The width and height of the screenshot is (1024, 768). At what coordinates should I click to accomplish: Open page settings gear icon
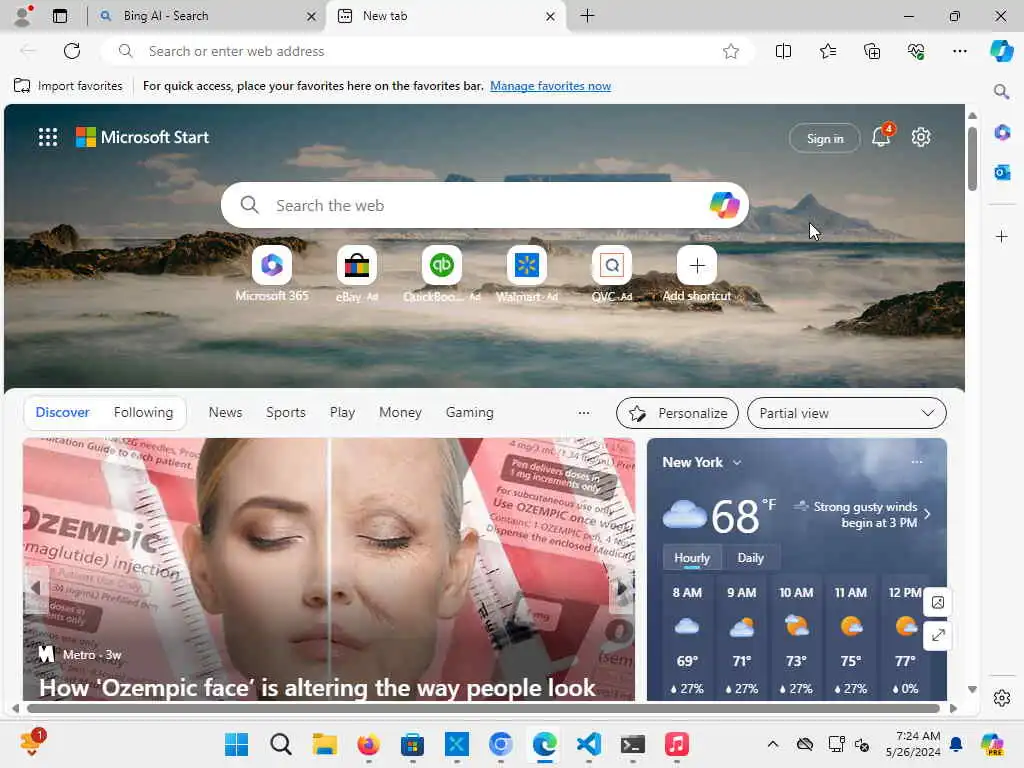click(921, 137)
